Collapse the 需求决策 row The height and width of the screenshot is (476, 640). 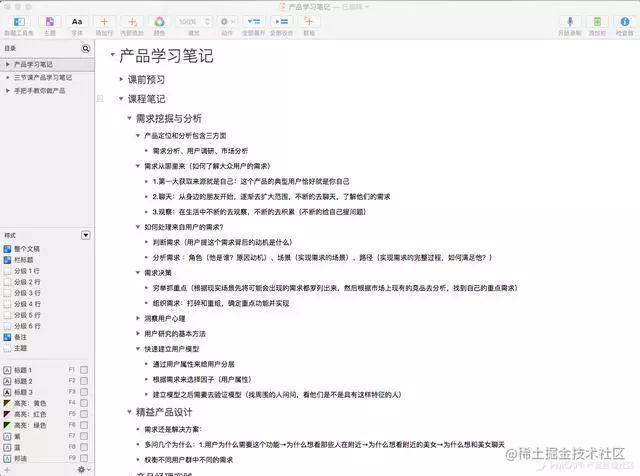coord(138,273)
